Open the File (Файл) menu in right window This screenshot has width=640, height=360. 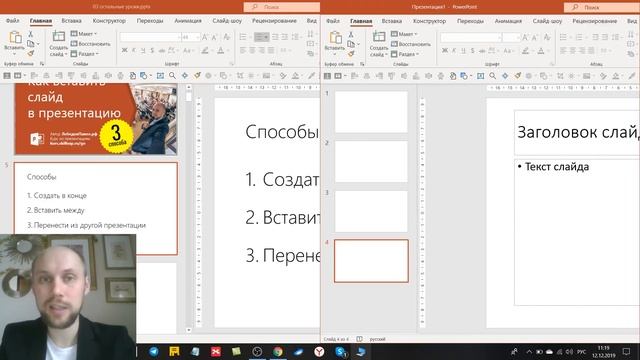pyautogui.click(x=333, y=21)
